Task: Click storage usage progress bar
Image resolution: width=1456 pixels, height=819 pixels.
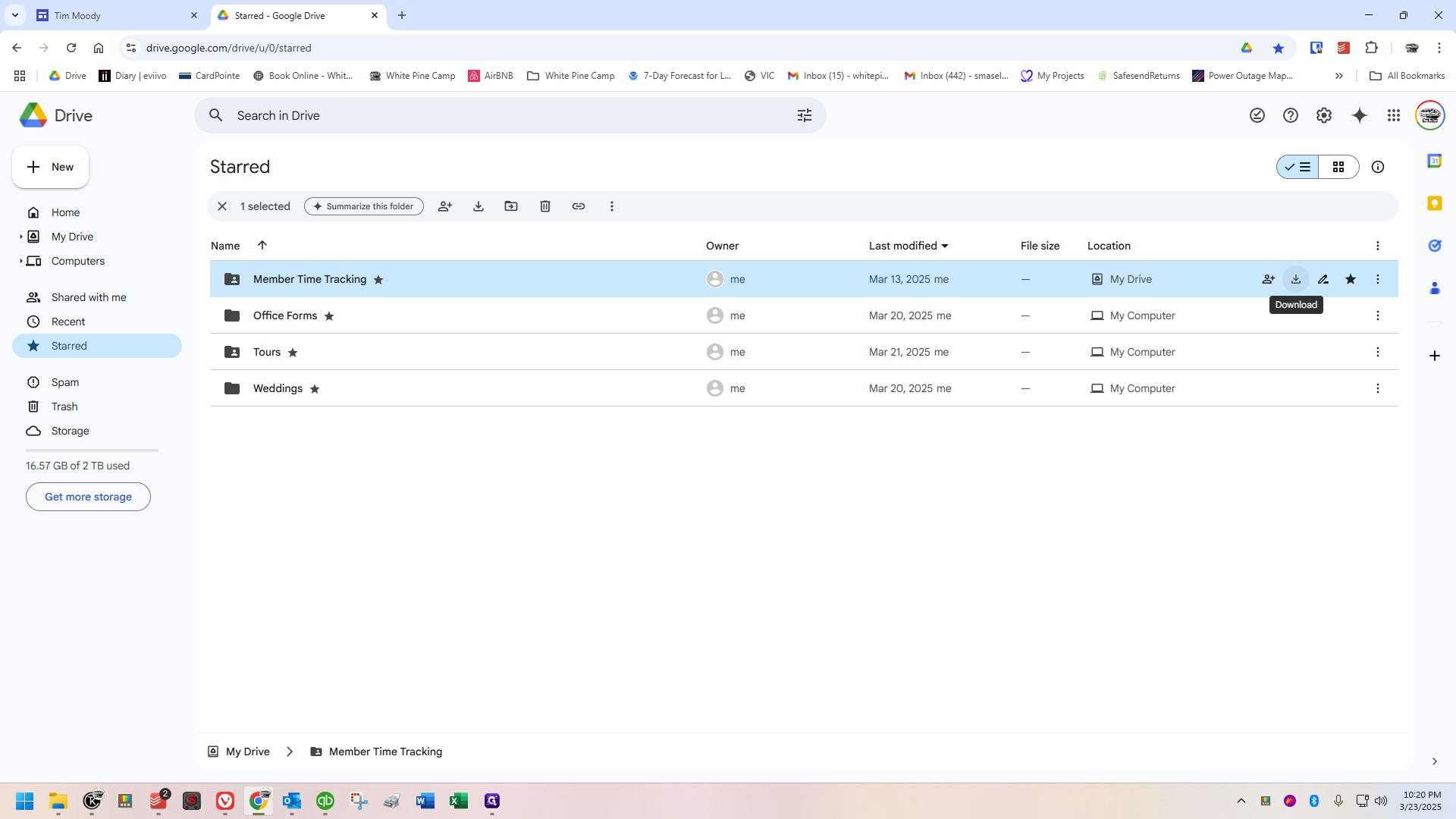Action: click(x=92, y=450)
